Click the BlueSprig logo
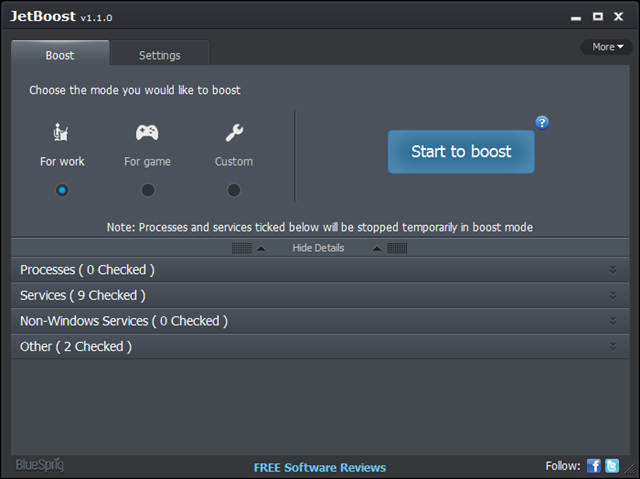Viewport: 640px width, 479px height. (x=40, y=465)
